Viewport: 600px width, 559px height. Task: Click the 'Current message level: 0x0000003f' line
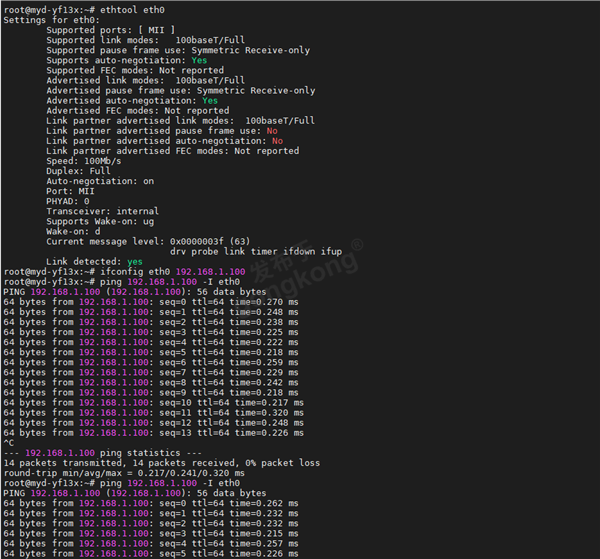[x=148, y=241]
